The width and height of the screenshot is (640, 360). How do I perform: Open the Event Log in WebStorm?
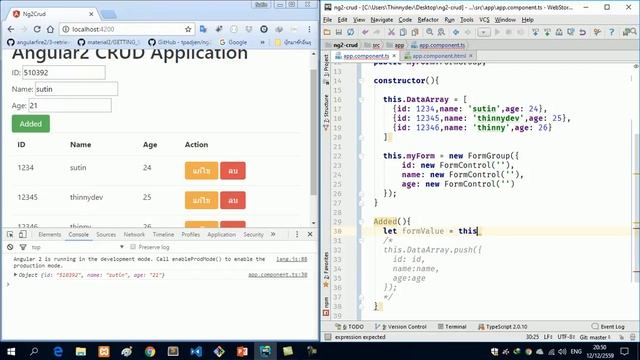[608, 327]
